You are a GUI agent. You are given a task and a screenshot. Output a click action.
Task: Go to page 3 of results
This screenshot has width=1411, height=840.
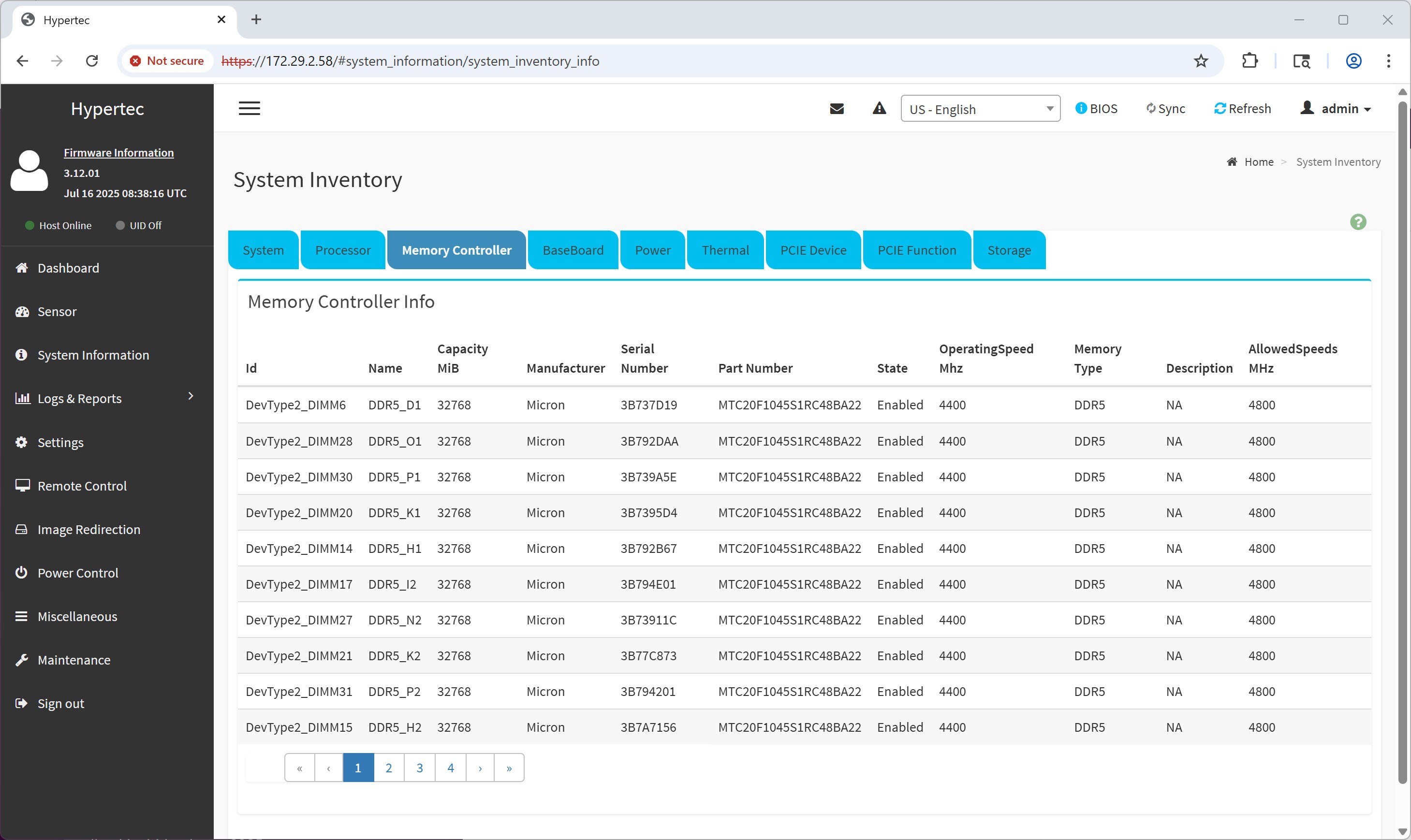[x=420, y=768]
